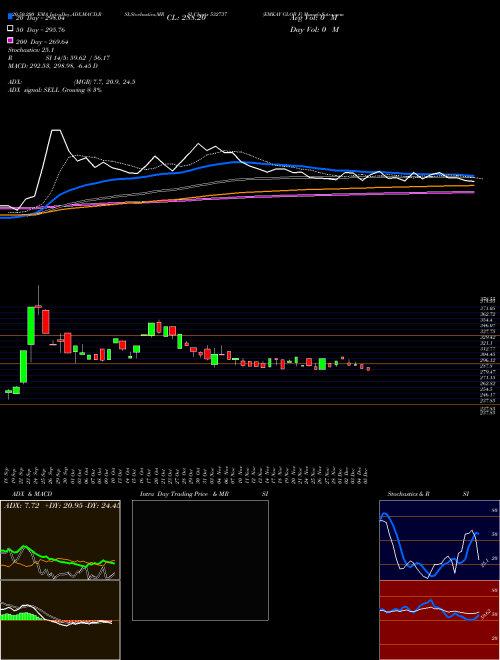Click 'Intra Day Trading Price & MR' title

point(185,494)
